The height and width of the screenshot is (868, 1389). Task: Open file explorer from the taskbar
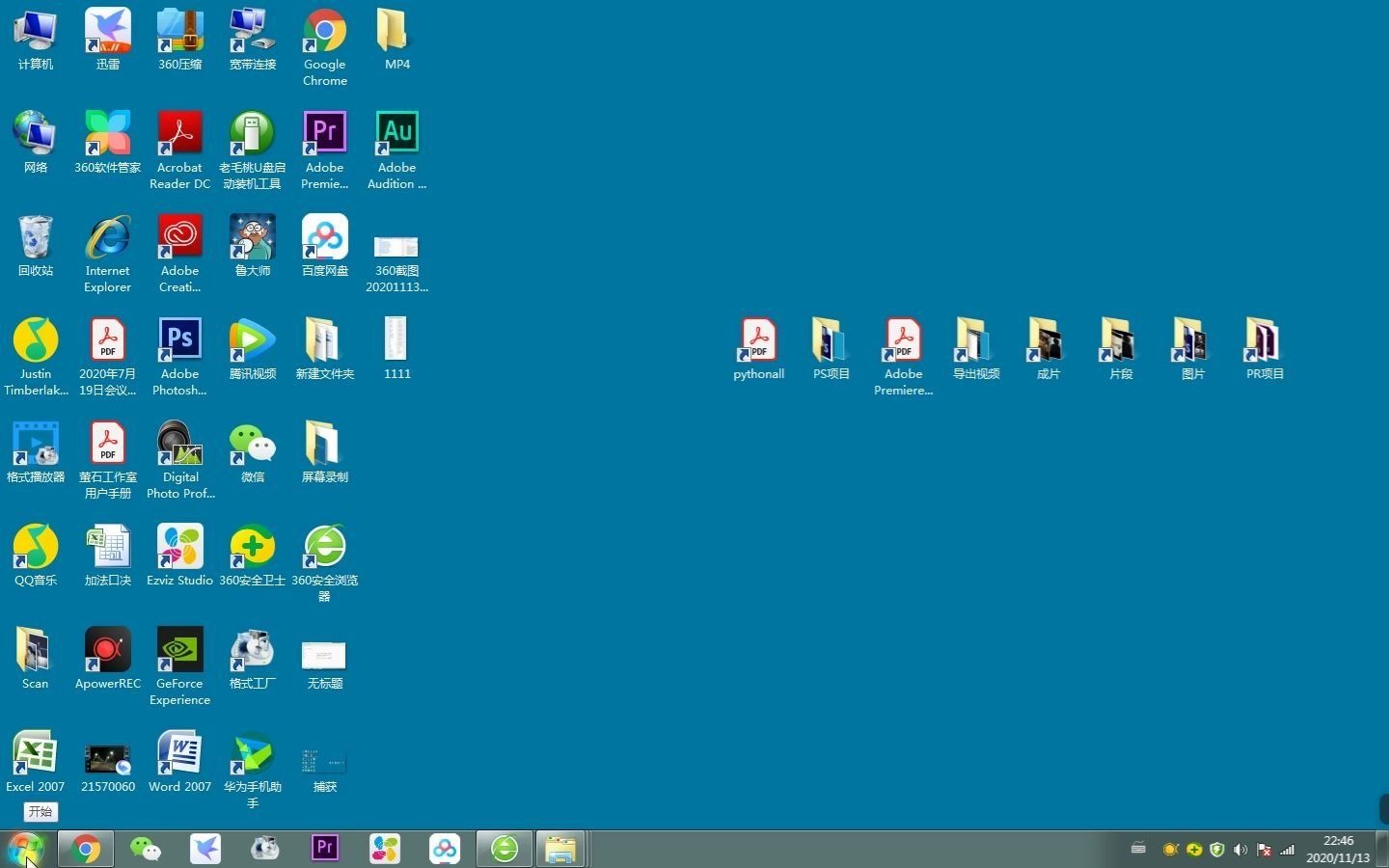pos(560,849)
